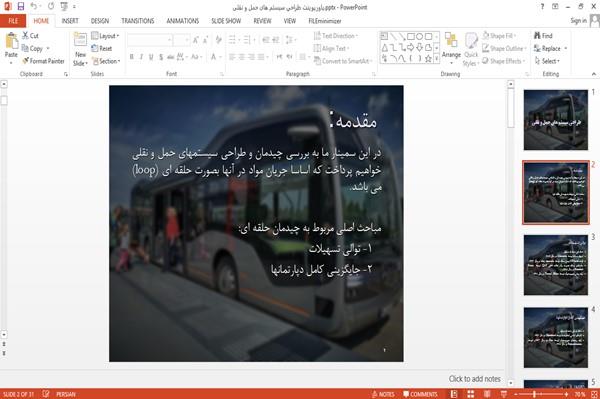Toggle Italic formatting button
The image size is (600, 399).
click(x=141, y=57)
